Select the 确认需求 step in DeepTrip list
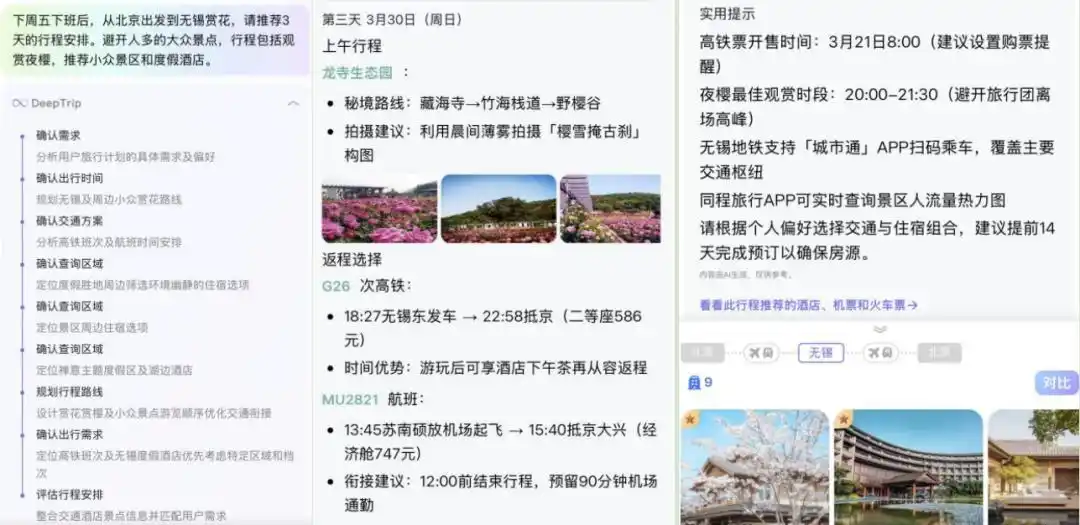Image resolution: width=1080 pixels, height=525 pixels. 58,135
